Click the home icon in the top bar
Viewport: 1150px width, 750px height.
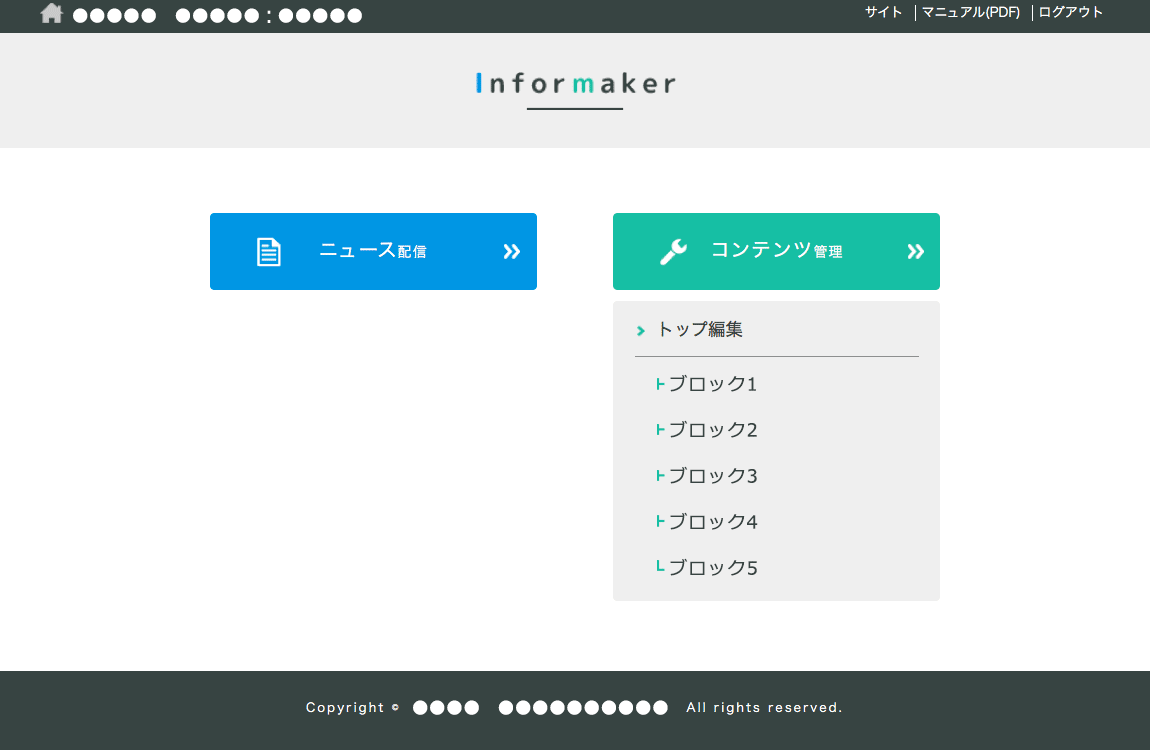[x=51, y=13]
